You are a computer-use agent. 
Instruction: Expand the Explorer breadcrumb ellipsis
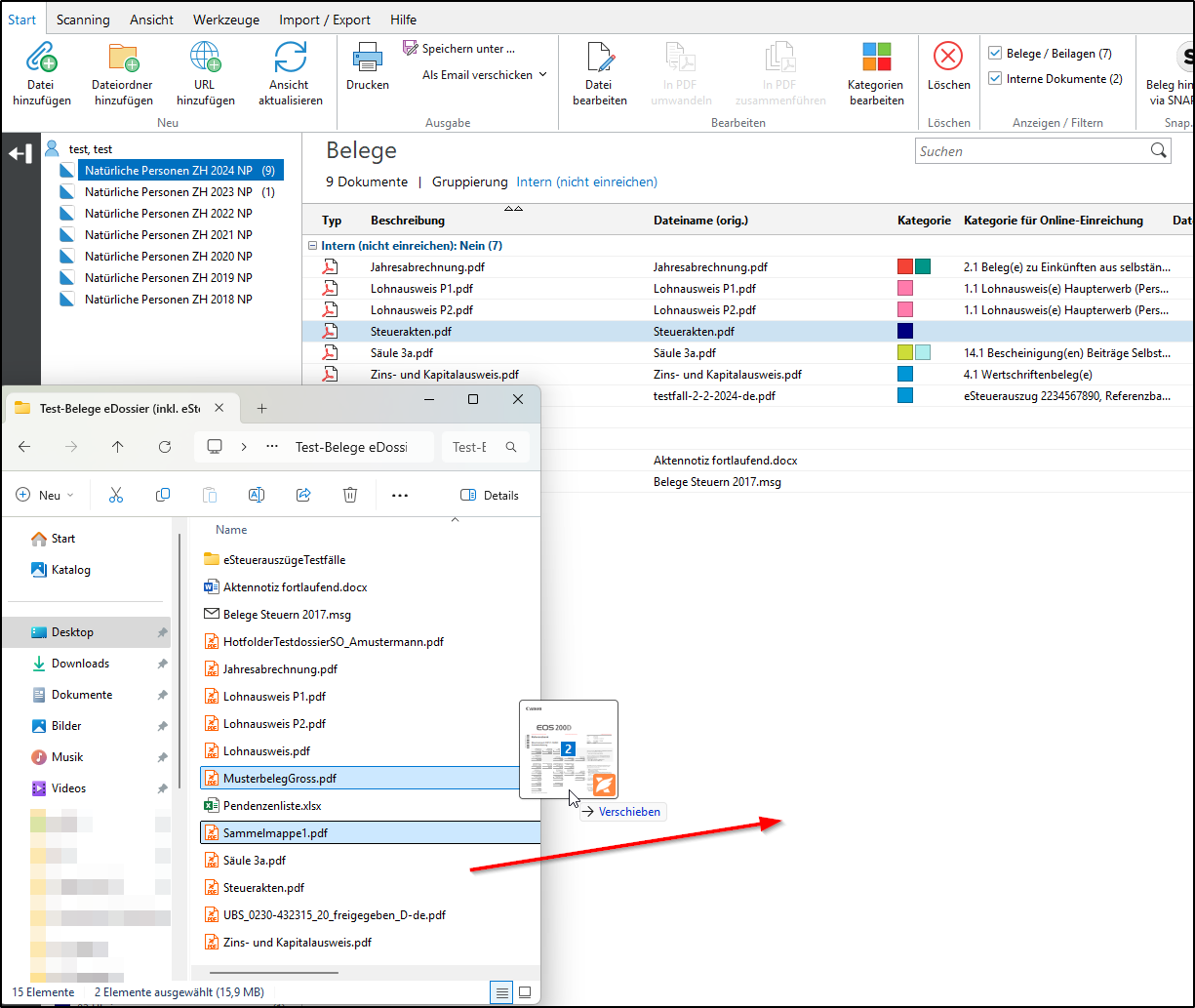[272, 447]
